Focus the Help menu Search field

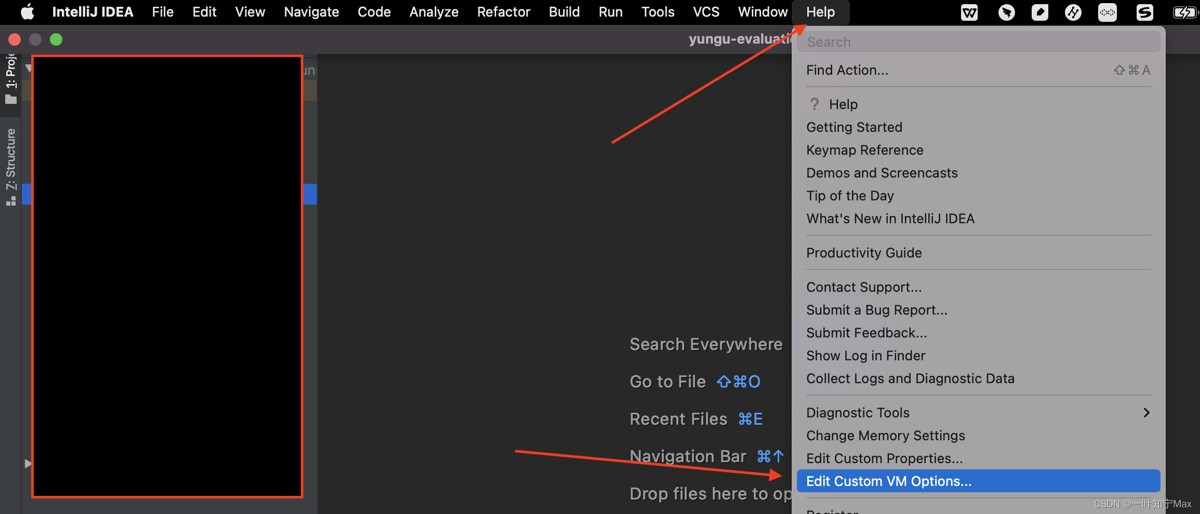point(981,42)
